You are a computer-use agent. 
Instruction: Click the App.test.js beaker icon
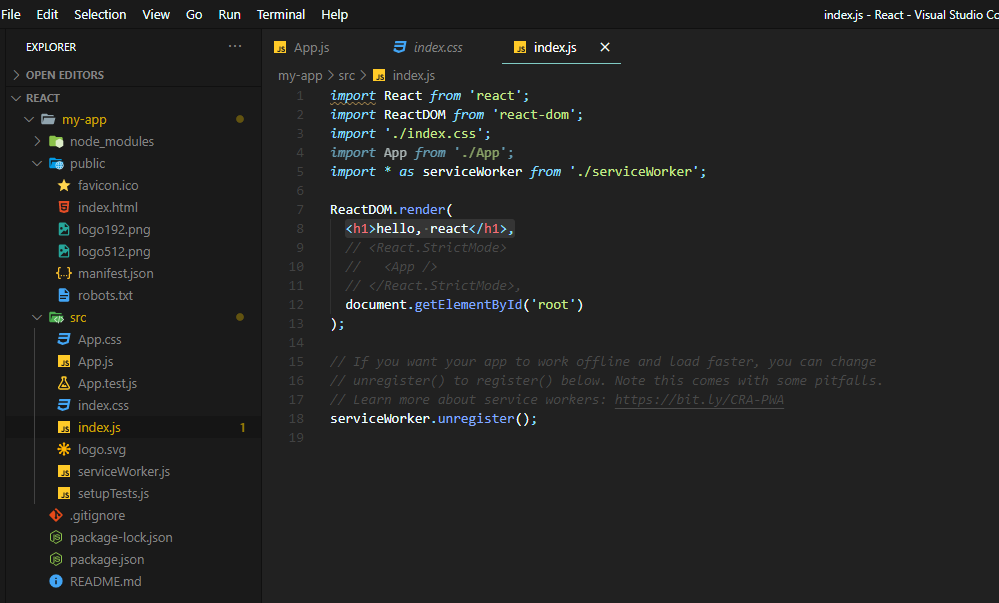(63, 383)
